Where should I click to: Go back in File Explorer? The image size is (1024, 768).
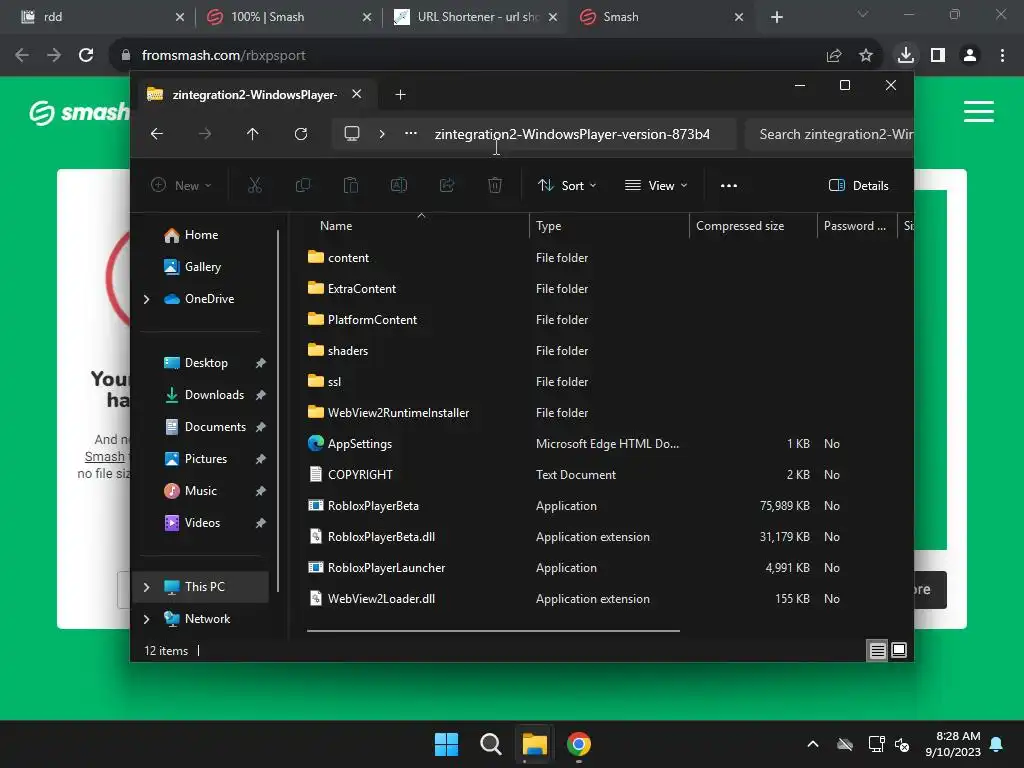(157, 134)
